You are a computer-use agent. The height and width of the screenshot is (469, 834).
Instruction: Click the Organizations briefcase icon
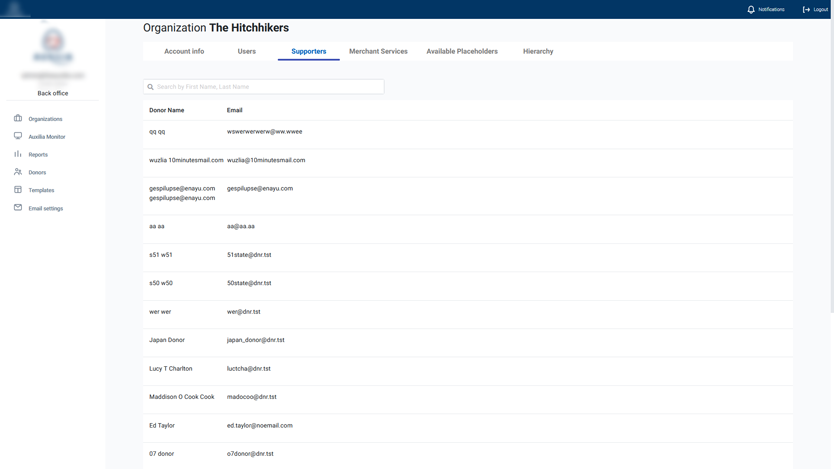[x=18, y=119]
